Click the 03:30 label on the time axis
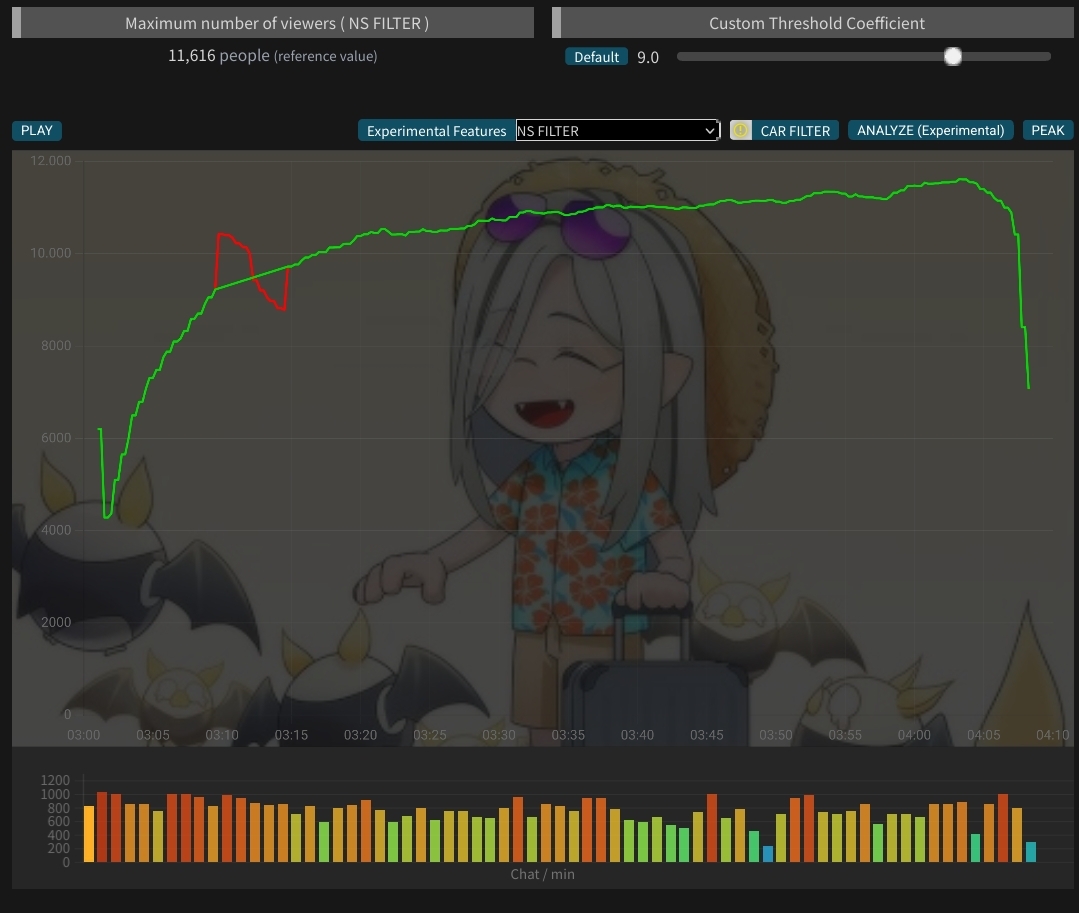Screen dimensions: 1079x913 point(499,735)
